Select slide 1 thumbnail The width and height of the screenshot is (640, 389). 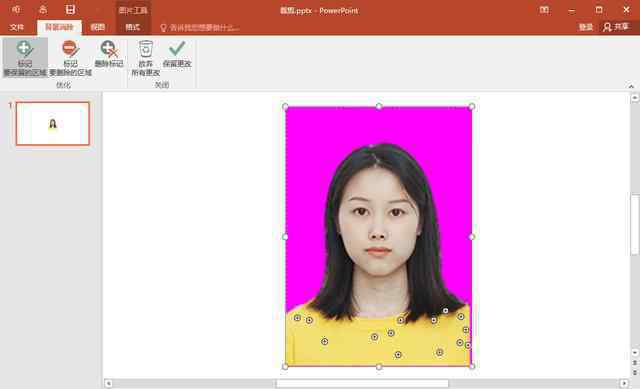coord(53,124)
